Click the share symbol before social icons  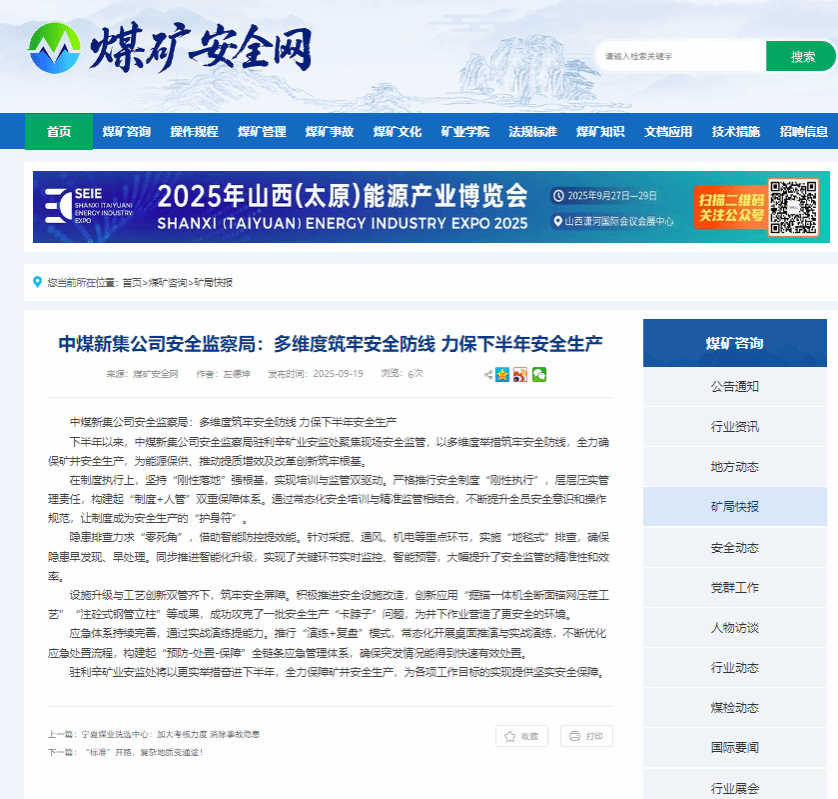point(489,375)
